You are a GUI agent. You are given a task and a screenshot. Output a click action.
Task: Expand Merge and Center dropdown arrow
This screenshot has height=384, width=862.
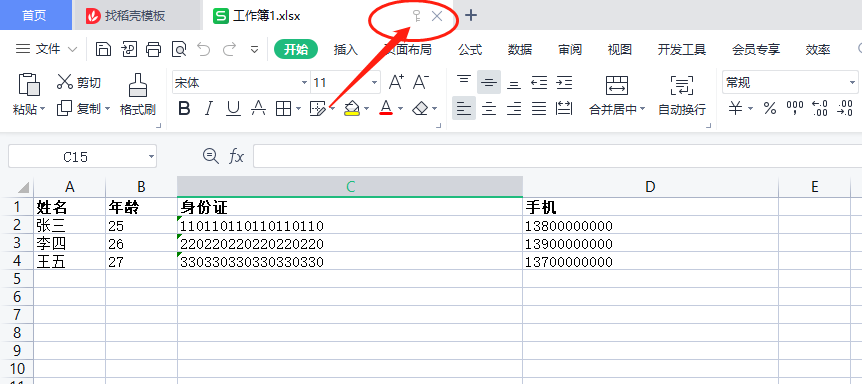(x=641, y=109)
